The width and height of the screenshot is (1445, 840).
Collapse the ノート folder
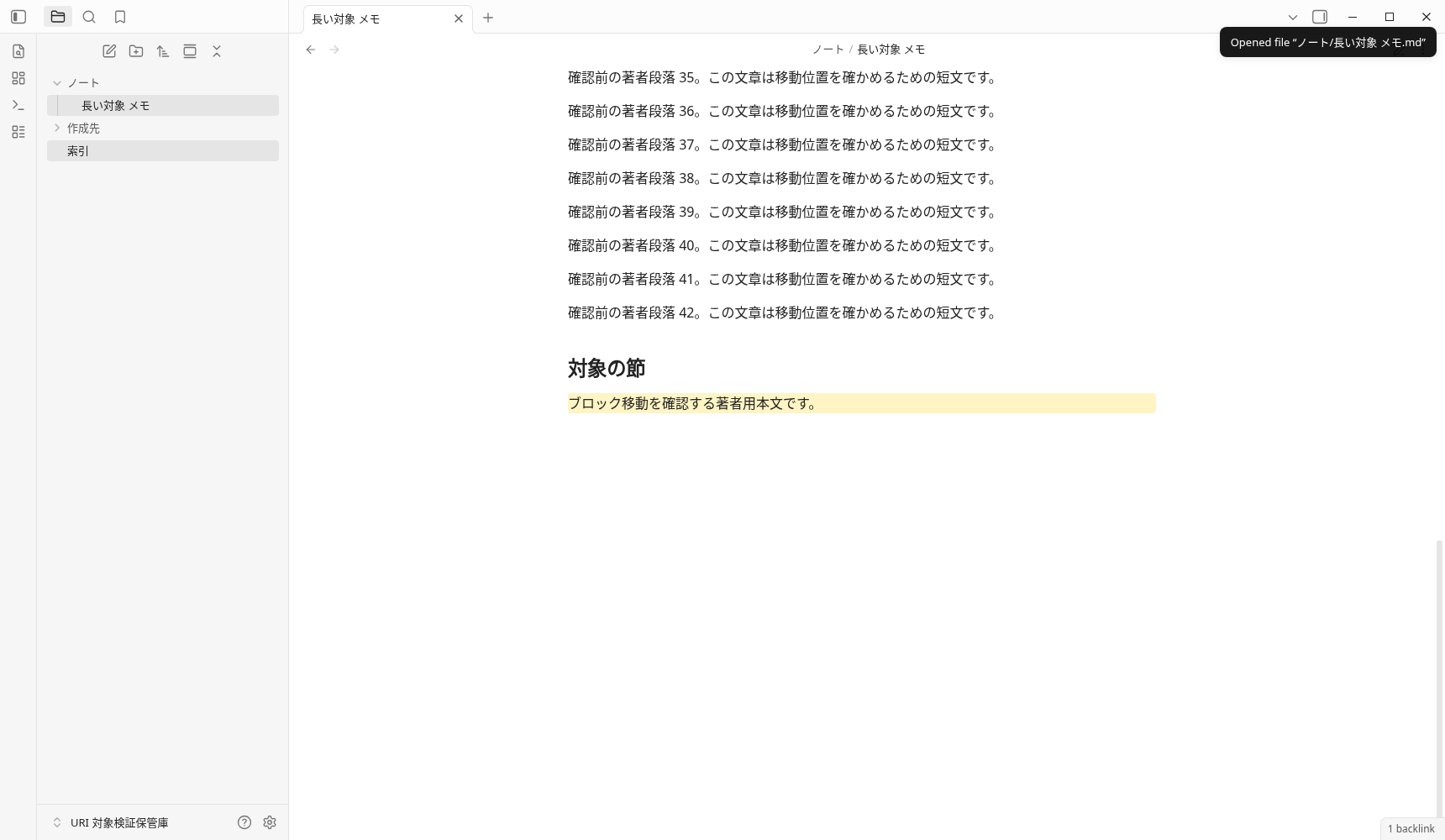tap(163, 82)
